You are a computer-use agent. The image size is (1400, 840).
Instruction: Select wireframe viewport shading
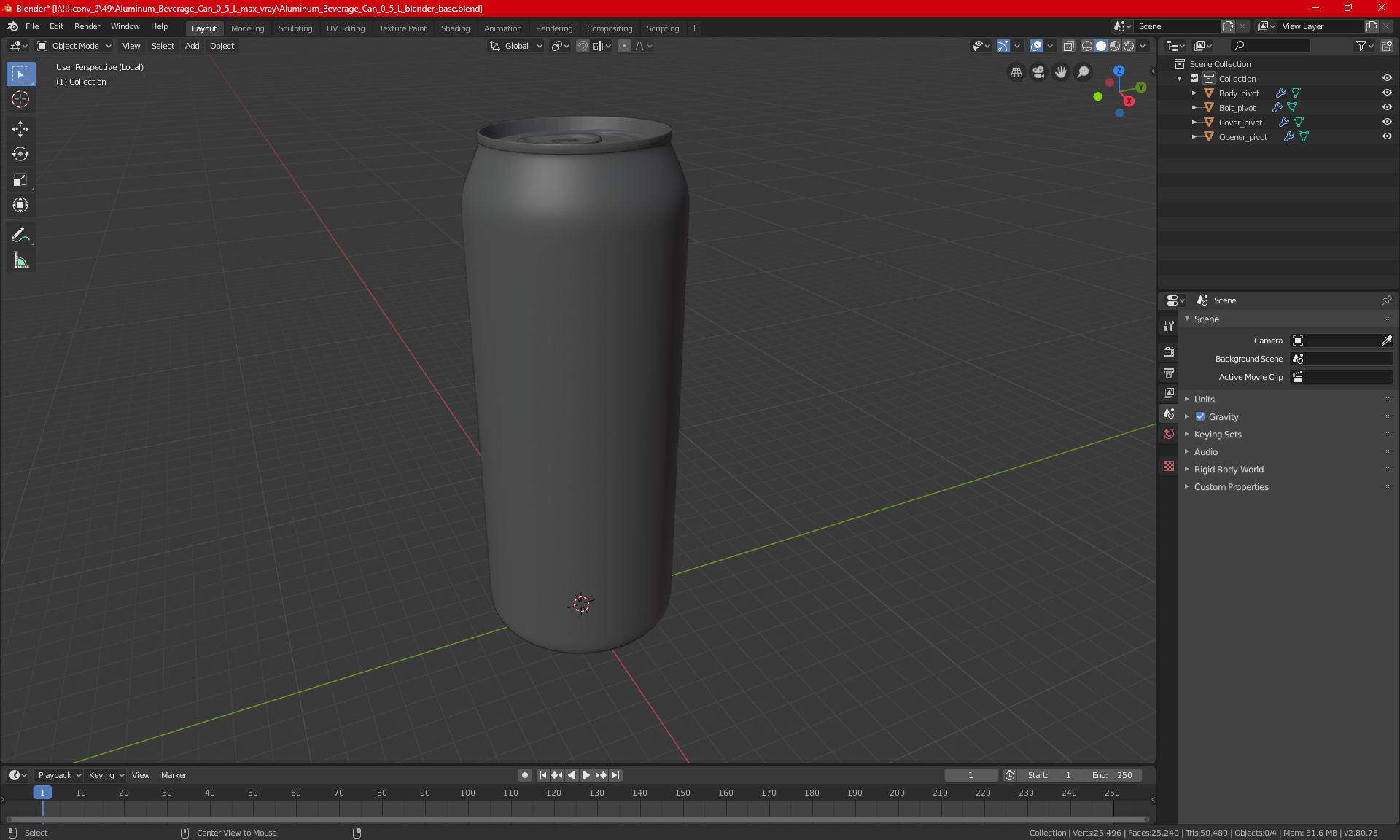click(x=1086, y=46)
